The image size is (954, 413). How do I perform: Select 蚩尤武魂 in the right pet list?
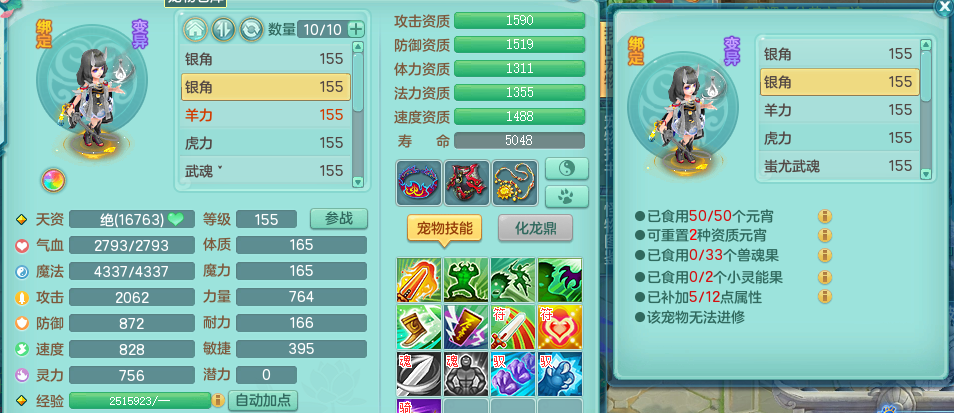[840, 165]
